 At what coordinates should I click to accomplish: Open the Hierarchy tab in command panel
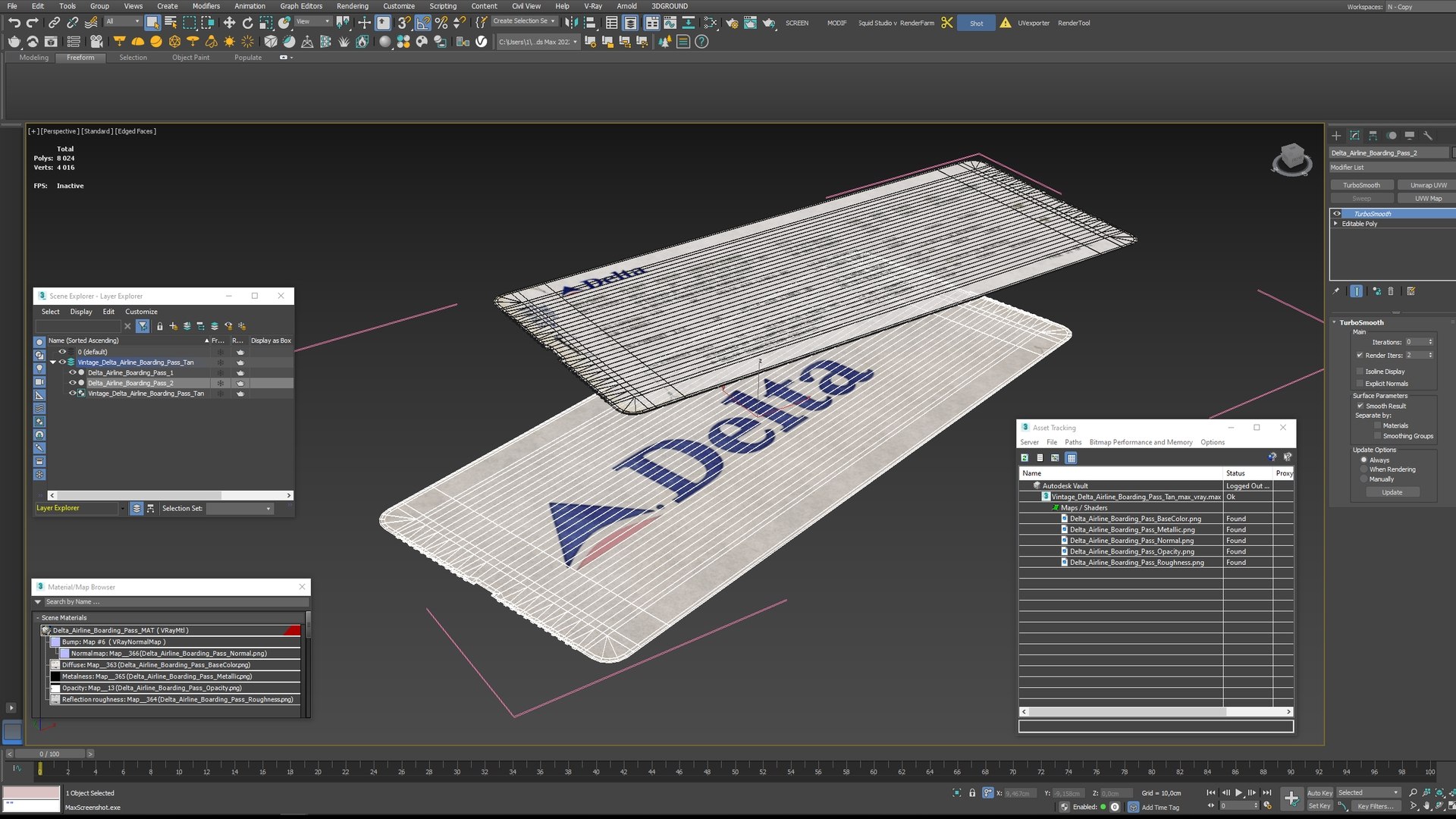(x=1373, y=136)
